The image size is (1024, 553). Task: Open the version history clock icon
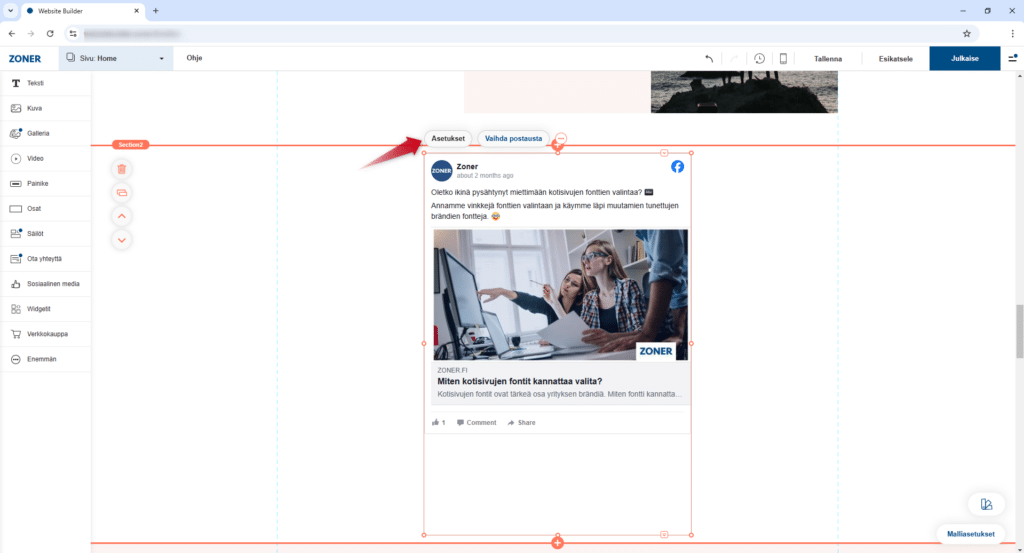759,59
